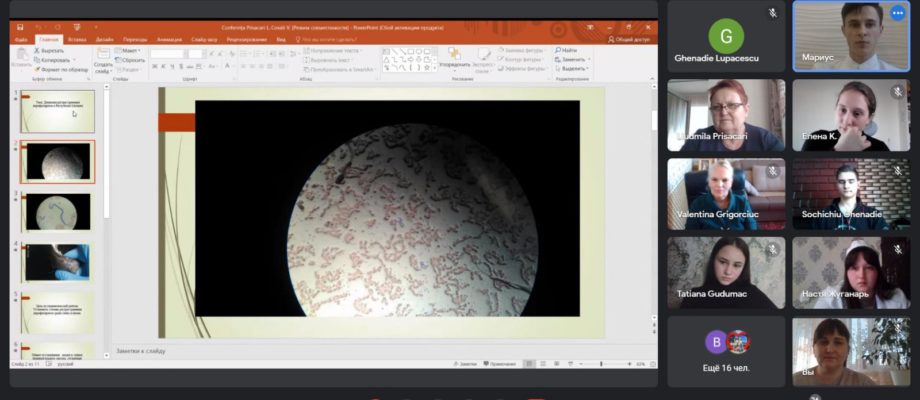Image resolution: width=920 pixels, height=400 pixels.
Task: Open more options on Мариус tile
Action: (897, 13)
